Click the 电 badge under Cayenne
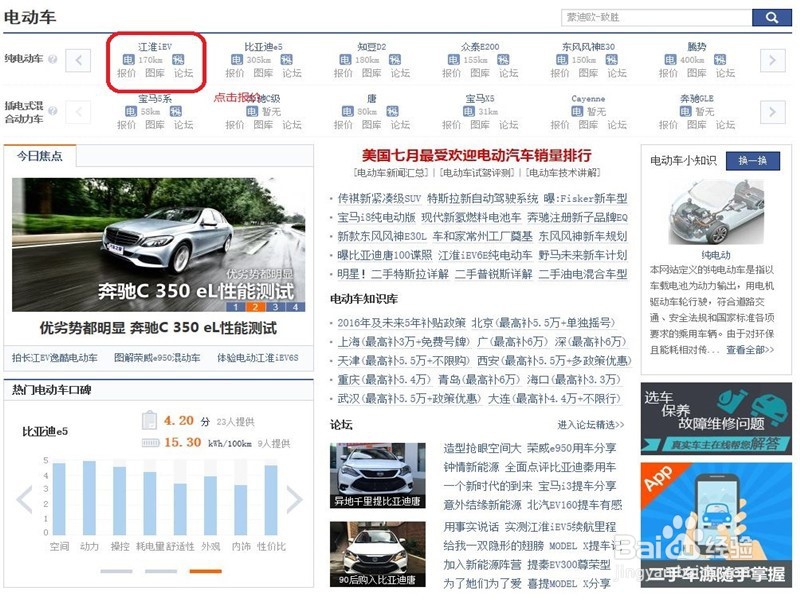Screen dimensions: 800x600 577,111
